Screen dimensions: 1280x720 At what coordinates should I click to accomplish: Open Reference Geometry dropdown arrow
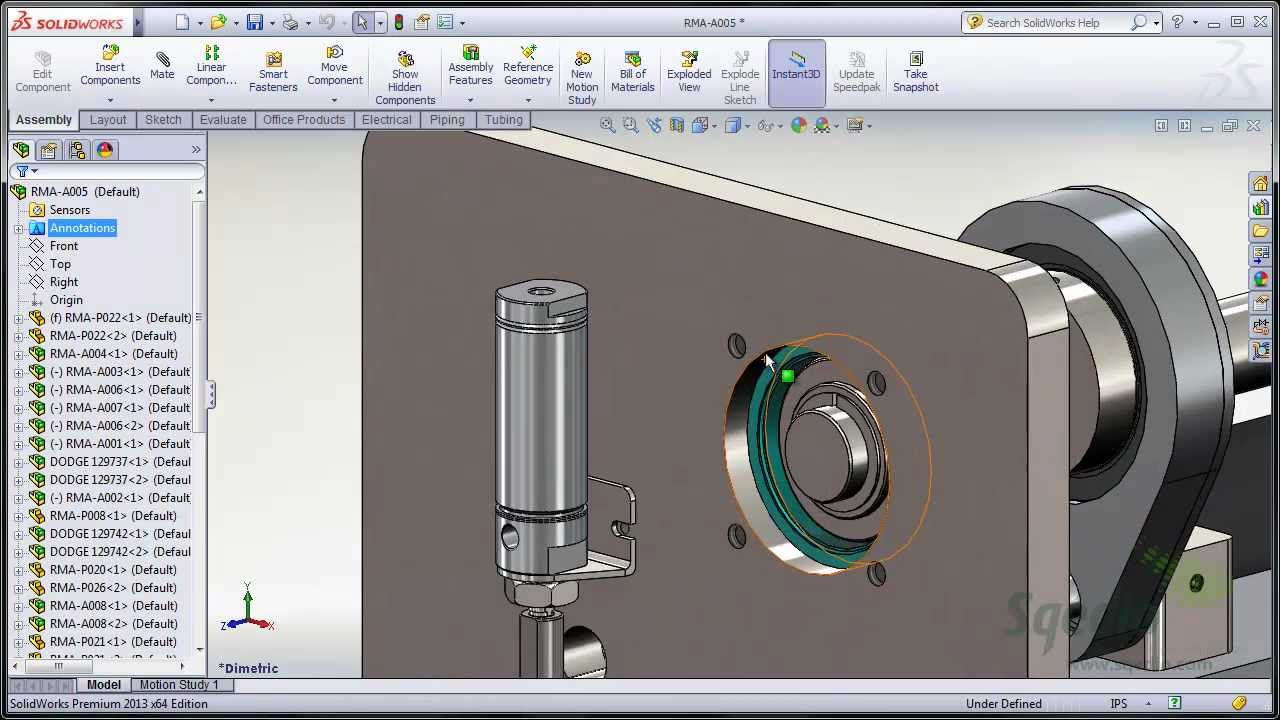pyautogui.click(x=528, y=100)
